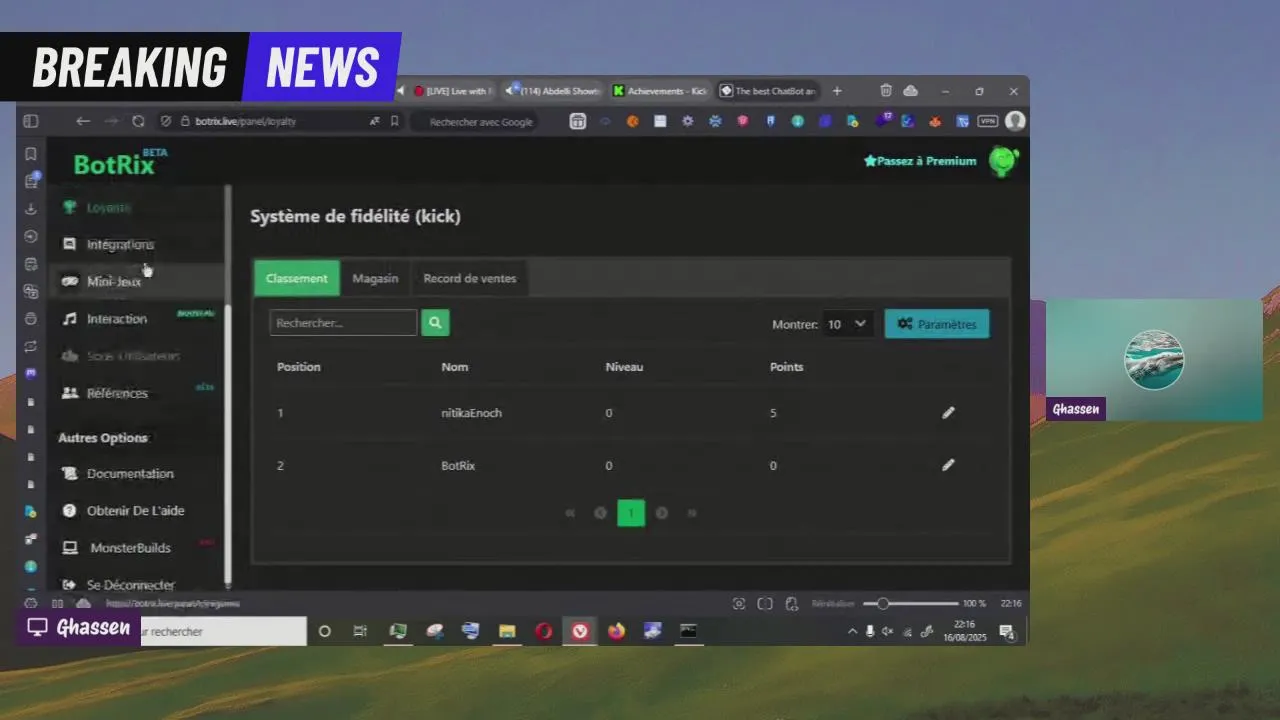1280x720 pixels.
Task: Open Firefox from the taskbar
Action: (616, 631)
